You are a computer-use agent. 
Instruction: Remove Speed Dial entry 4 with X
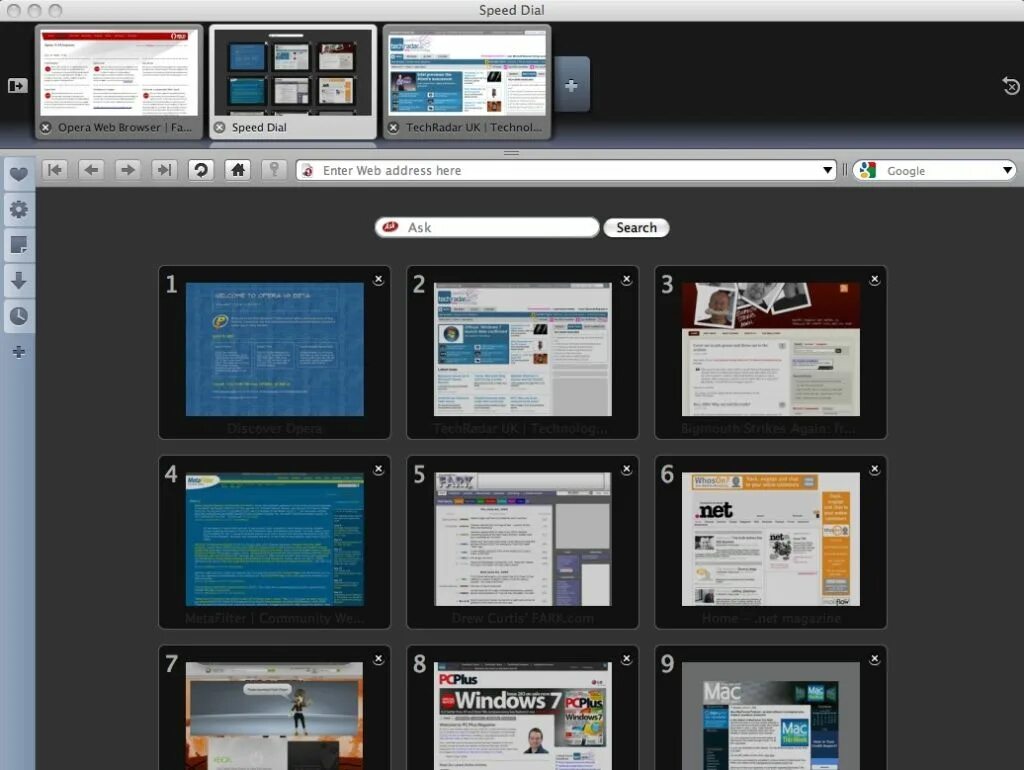click(x=378, y=470)
